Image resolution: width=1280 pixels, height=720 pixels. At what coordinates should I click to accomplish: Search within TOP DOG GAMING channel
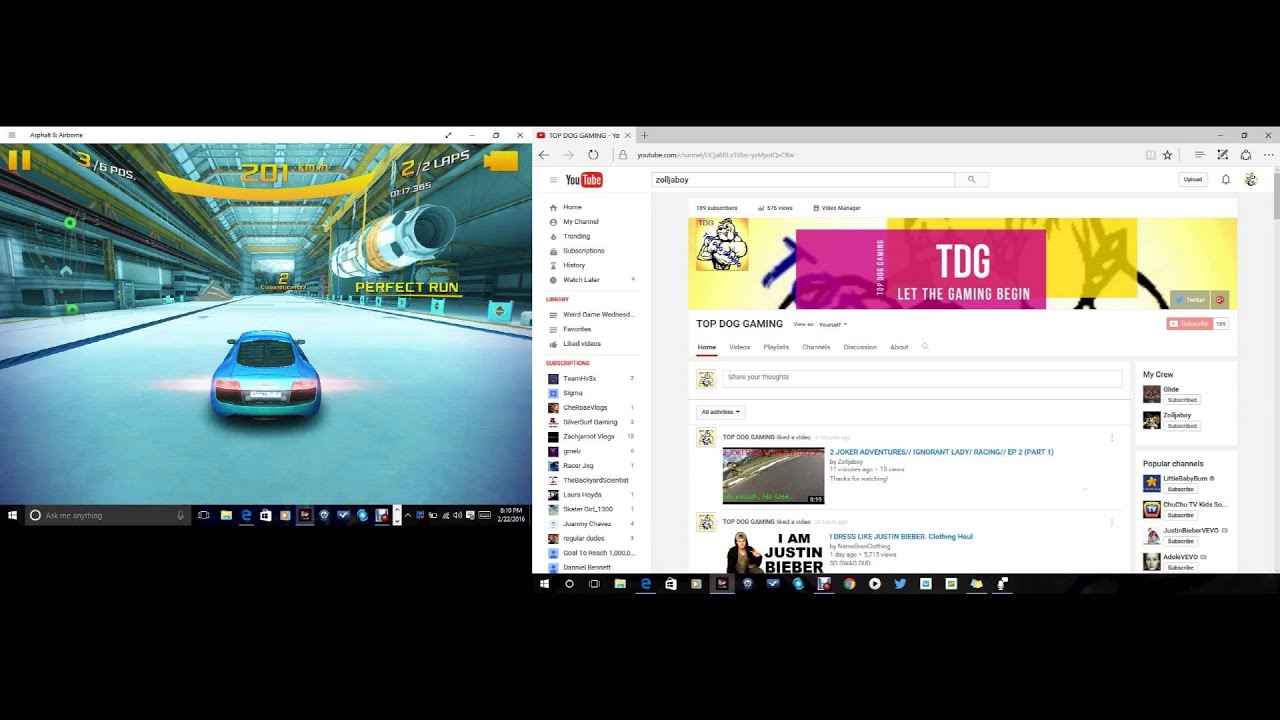pyautogui.click(x=925, y=347)
